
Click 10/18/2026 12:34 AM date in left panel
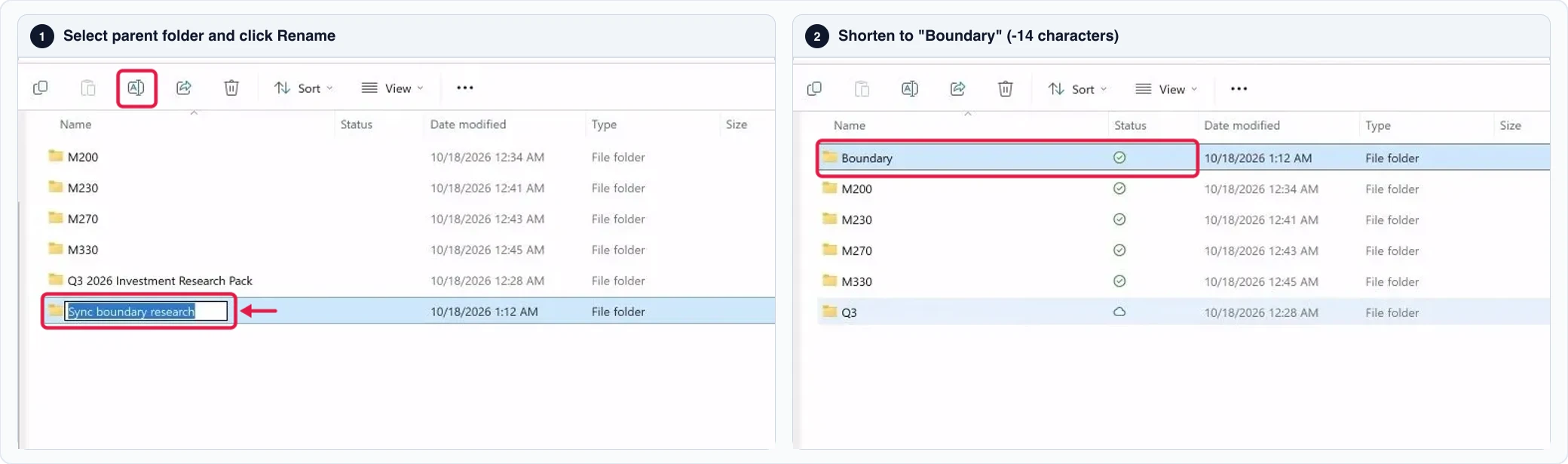point(487,157)
